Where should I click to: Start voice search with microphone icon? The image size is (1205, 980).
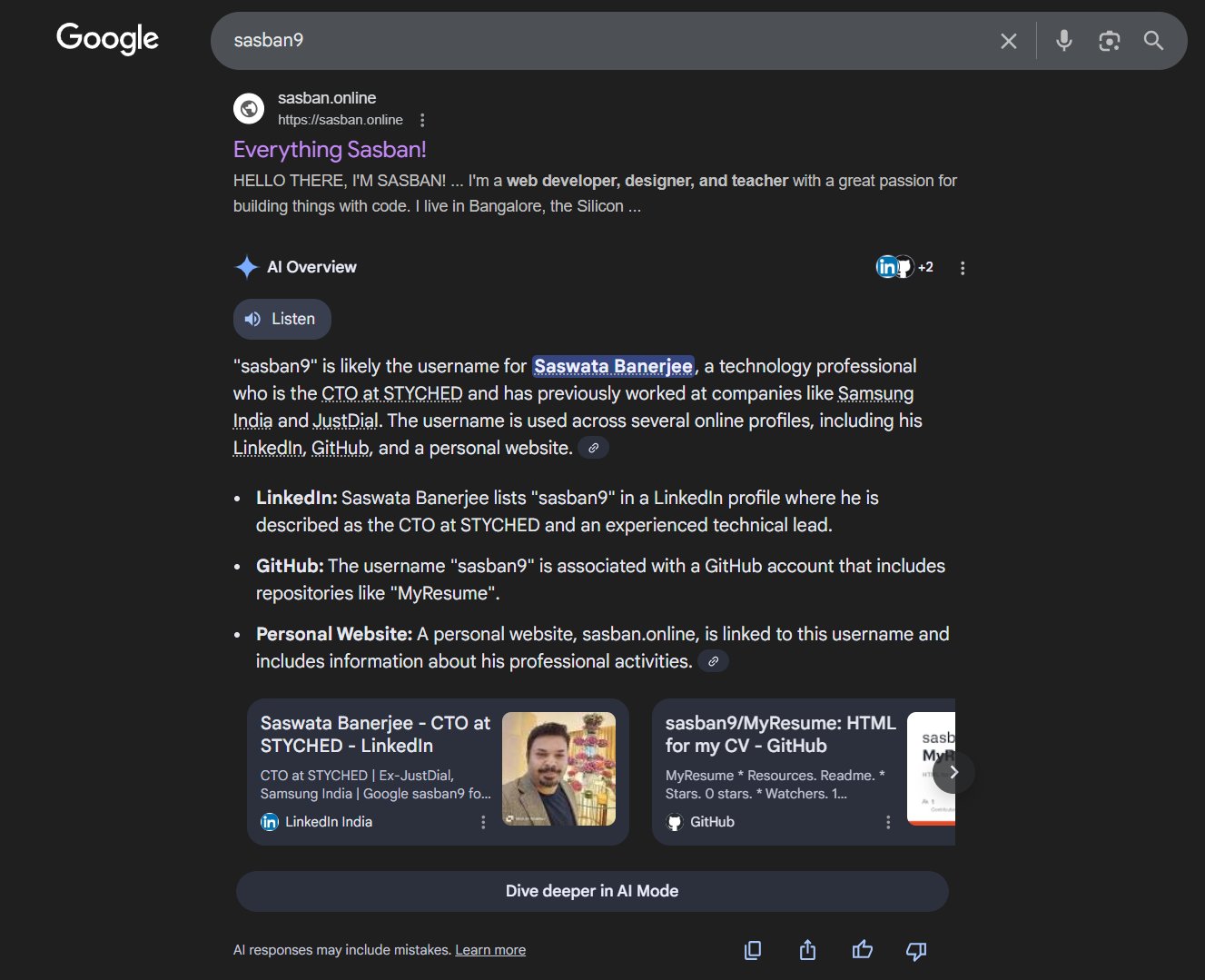pos(1064,41)
